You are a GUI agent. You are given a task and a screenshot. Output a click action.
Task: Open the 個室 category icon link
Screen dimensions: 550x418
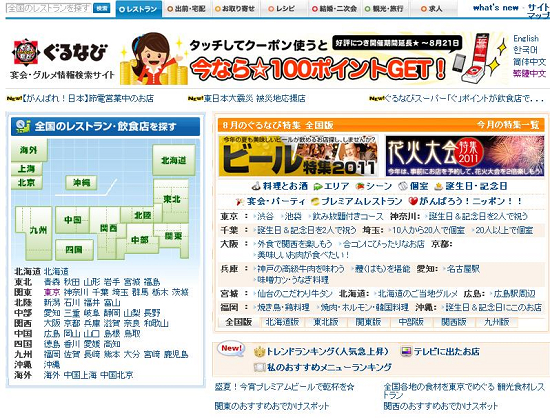point(403,186)
